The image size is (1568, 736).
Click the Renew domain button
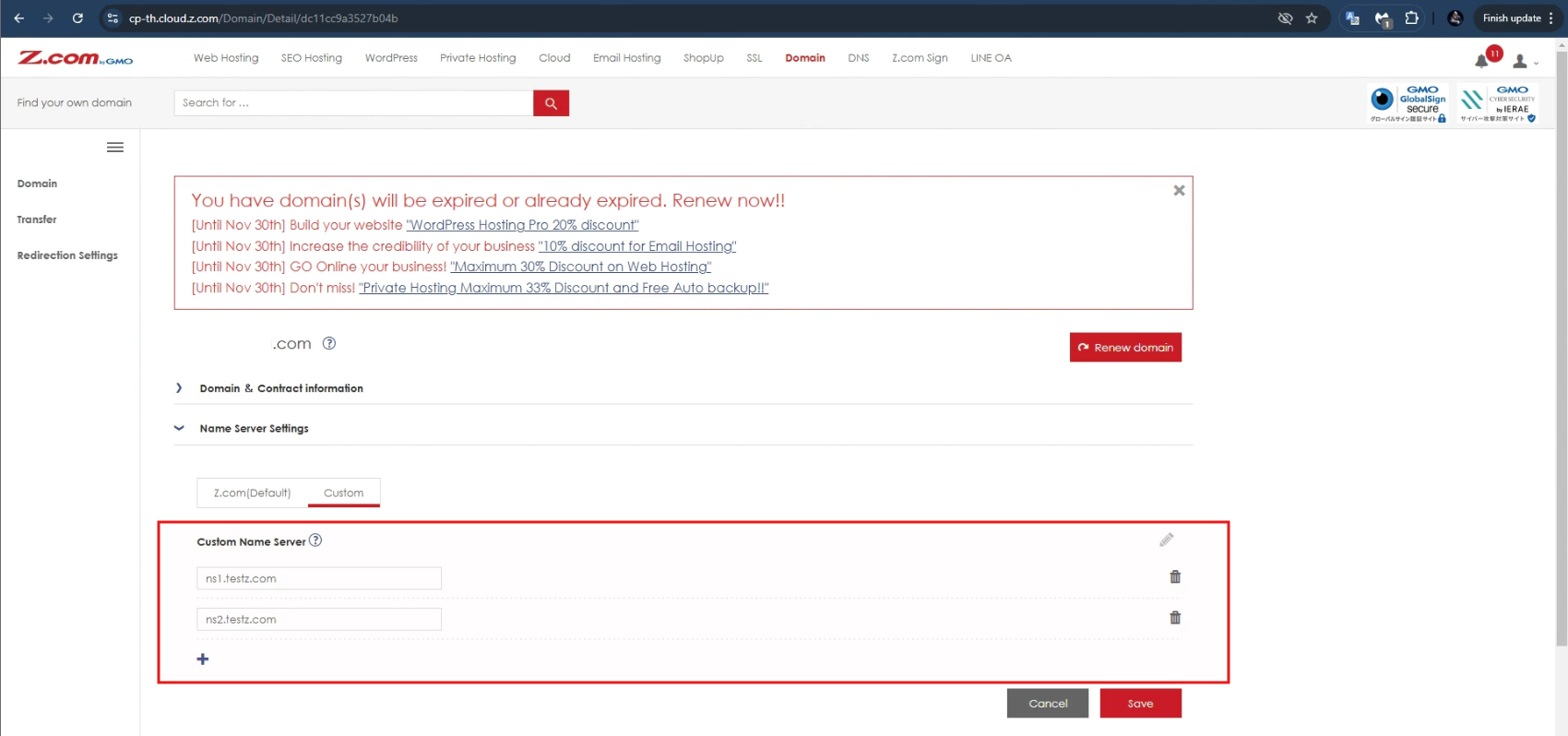pyautogui.click(x=1125, y=348)
